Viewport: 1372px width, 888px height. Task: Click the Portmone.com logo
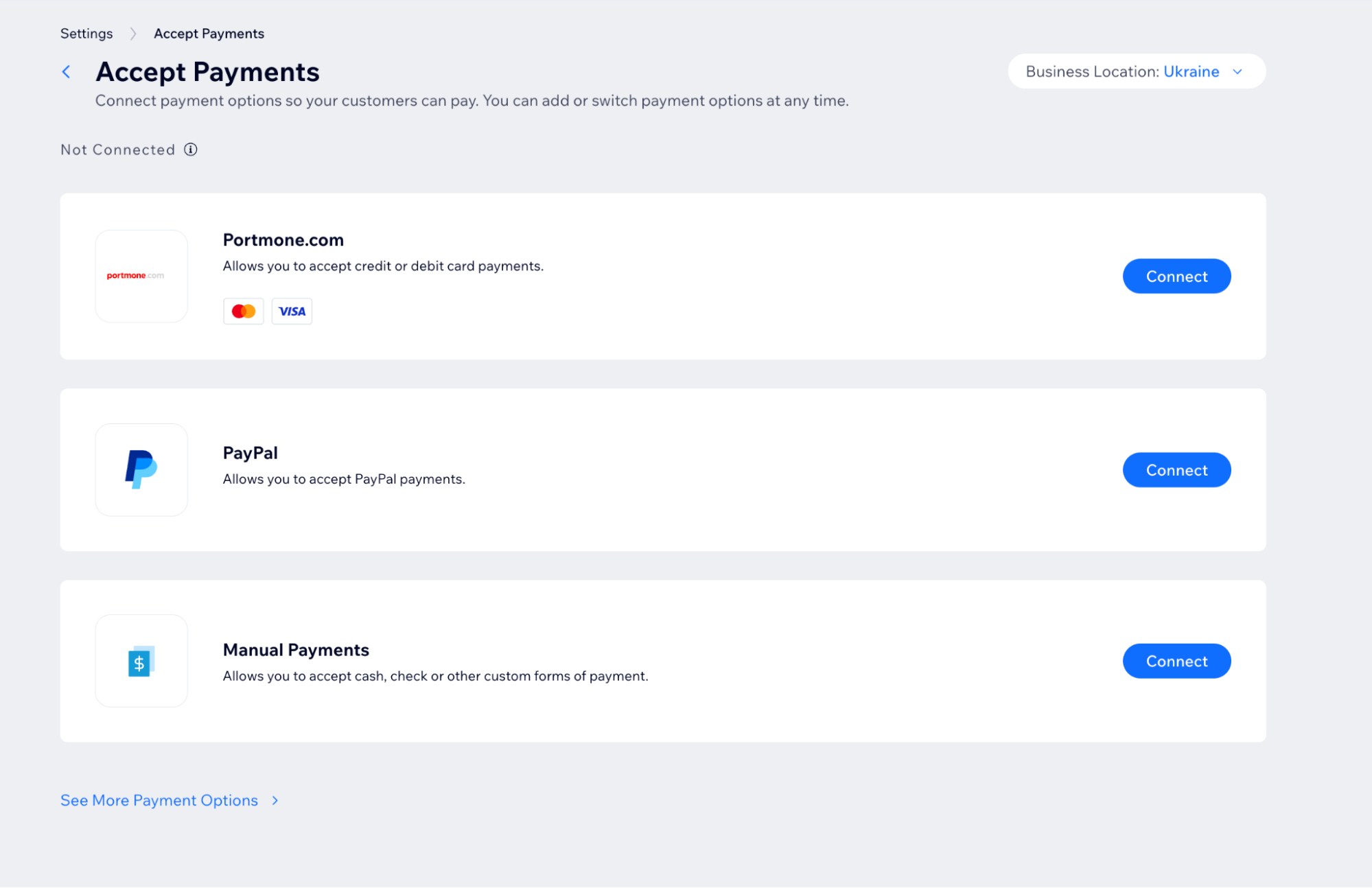point(141,276)
